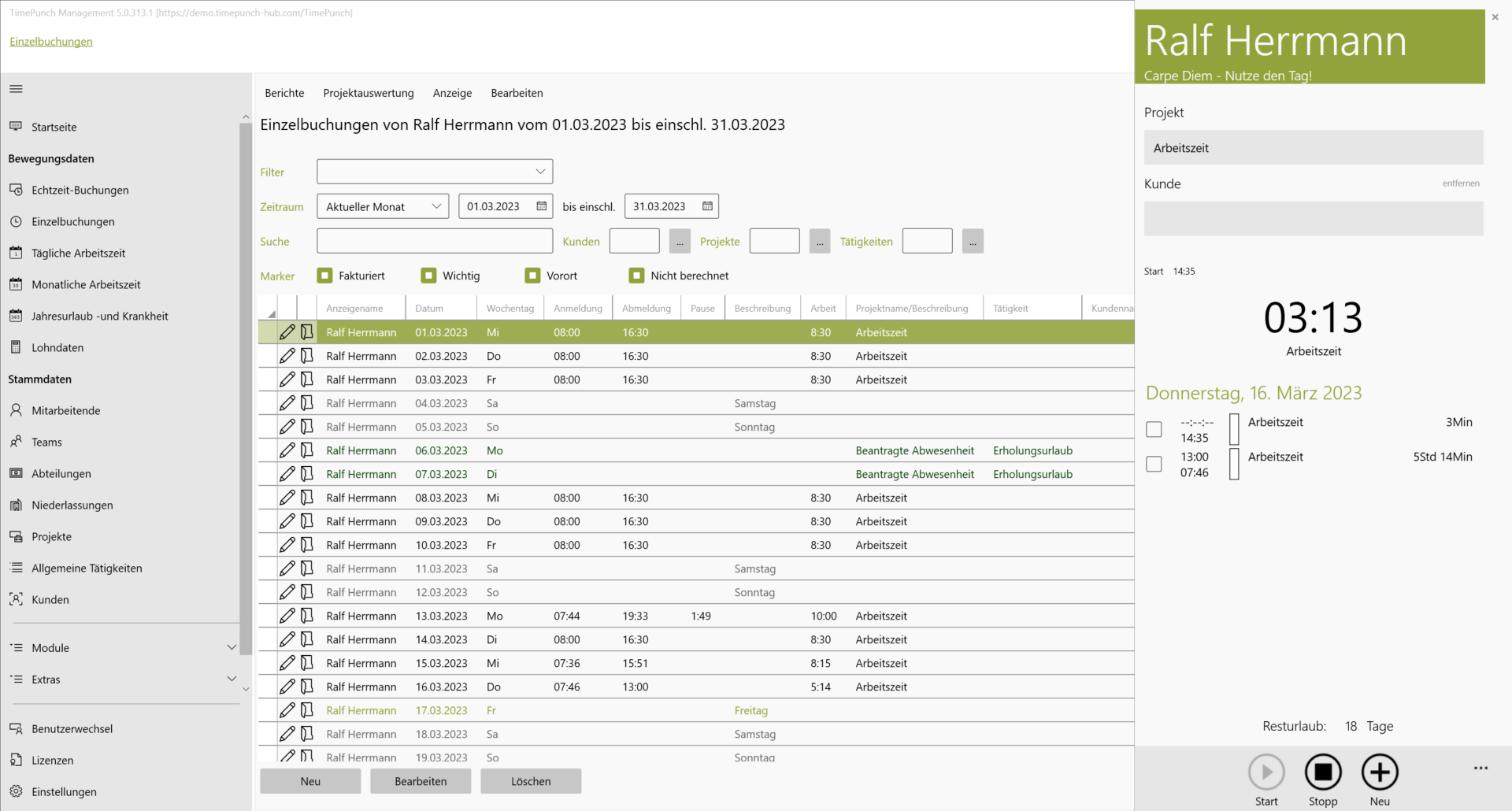Toggle the Wichtig marker checkbox
This screenshot has width=1512, height=811.
click(428, 276)
